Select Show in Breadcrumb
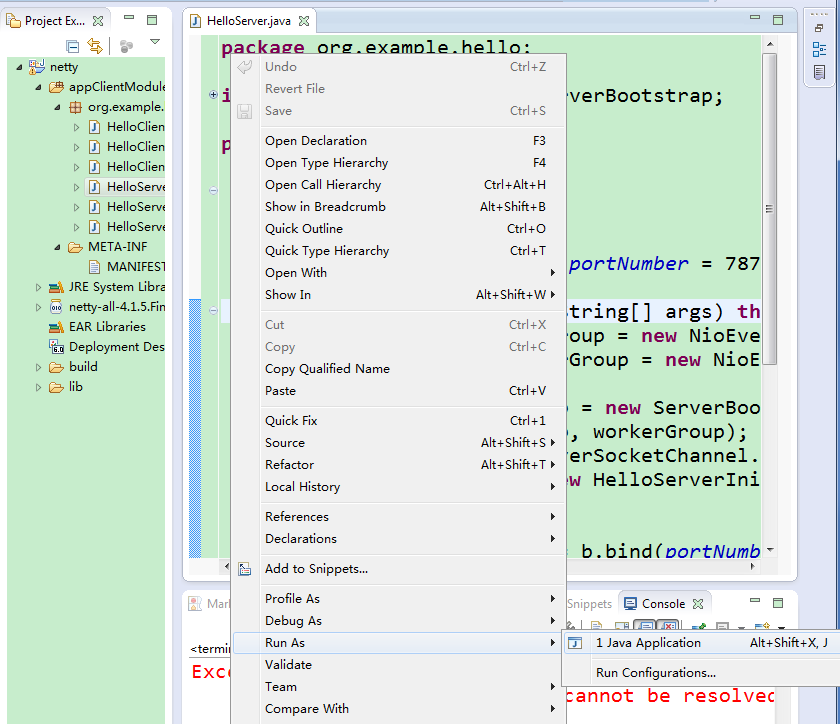The width and height of the screenshot is (840, 724). [399, 206]
